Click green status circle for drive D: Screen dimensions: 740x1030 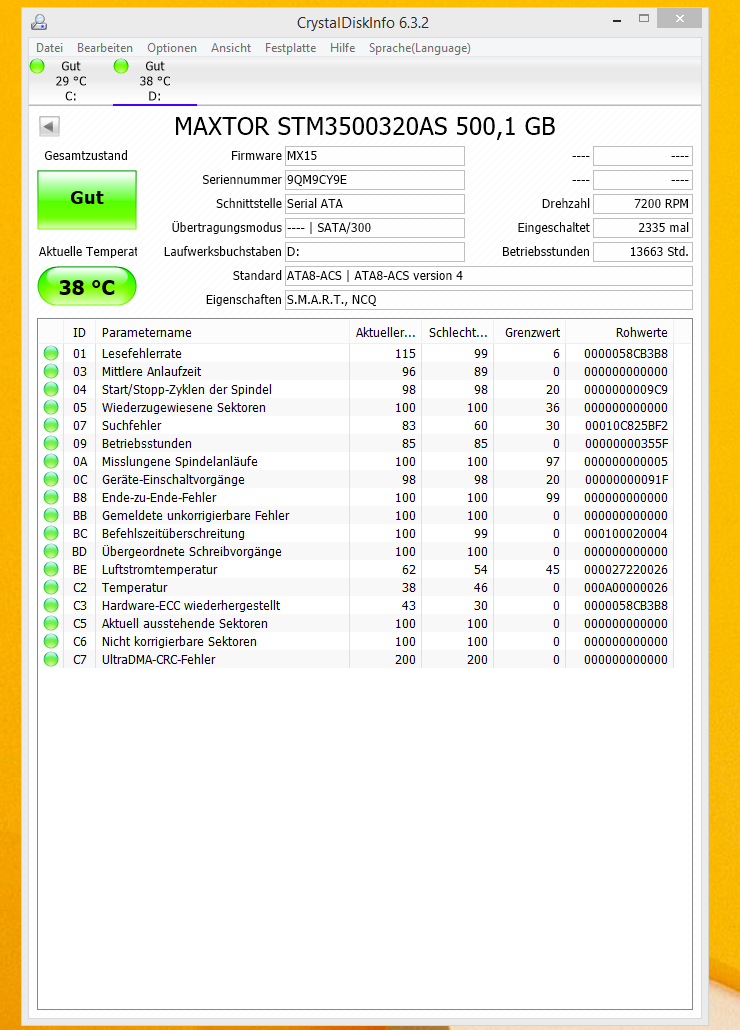point(121,66)
